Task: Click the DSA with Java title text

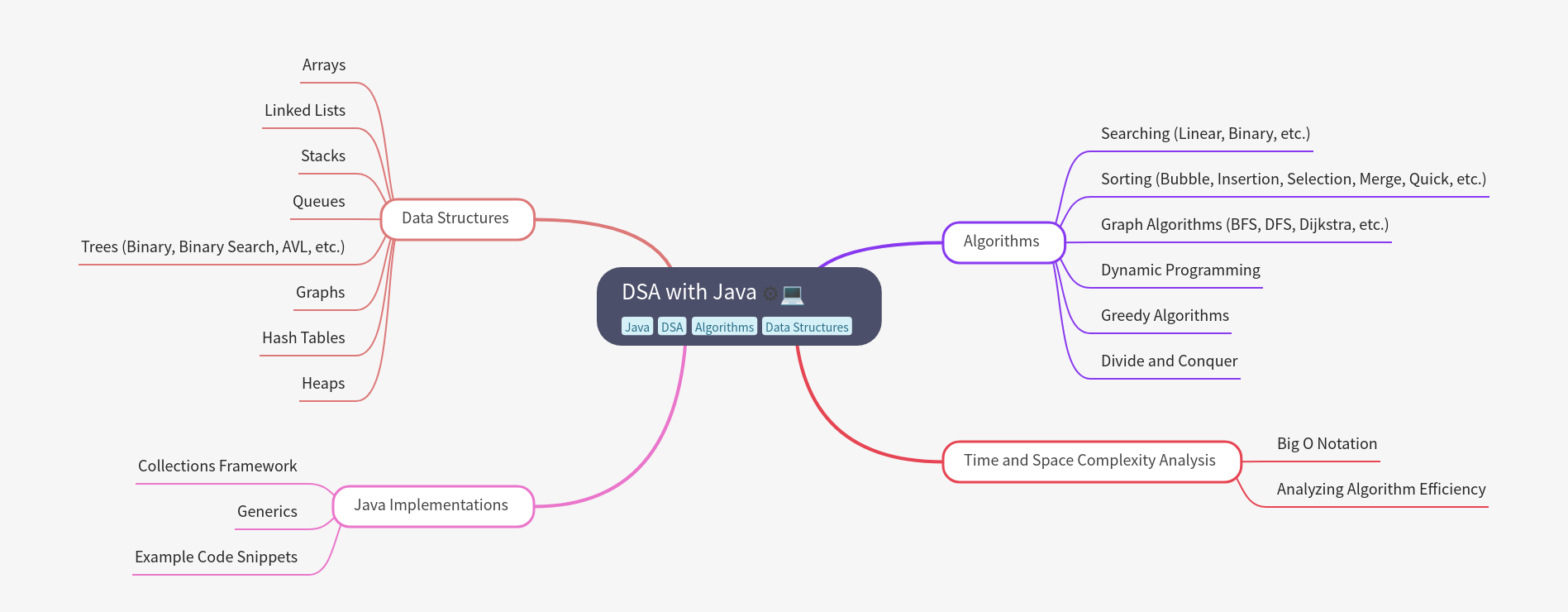Action: [x=689, y=292]
